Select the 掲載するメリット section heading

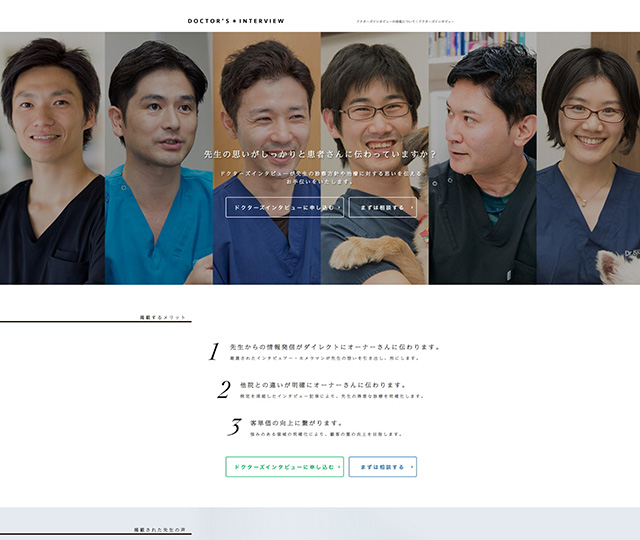[x=162, y=317]
